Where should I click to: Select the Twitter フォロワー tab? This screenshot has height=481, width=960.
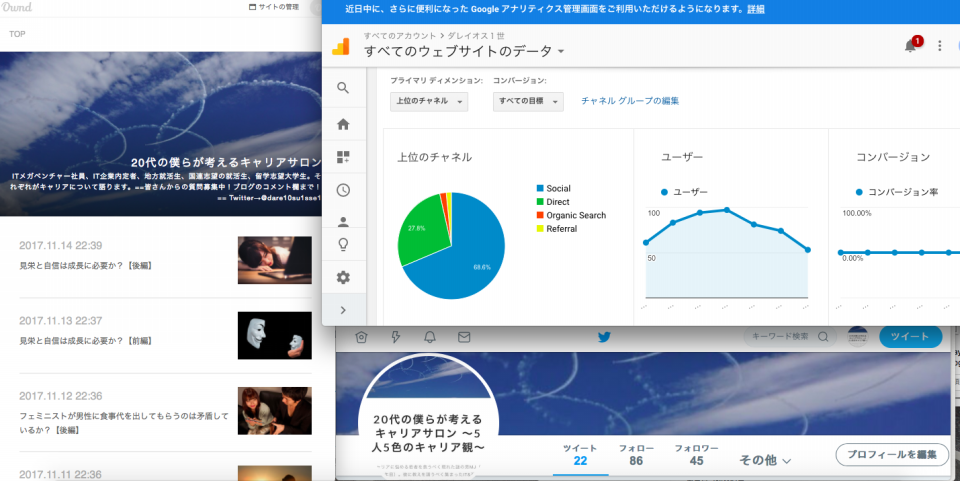coord(696,455)
